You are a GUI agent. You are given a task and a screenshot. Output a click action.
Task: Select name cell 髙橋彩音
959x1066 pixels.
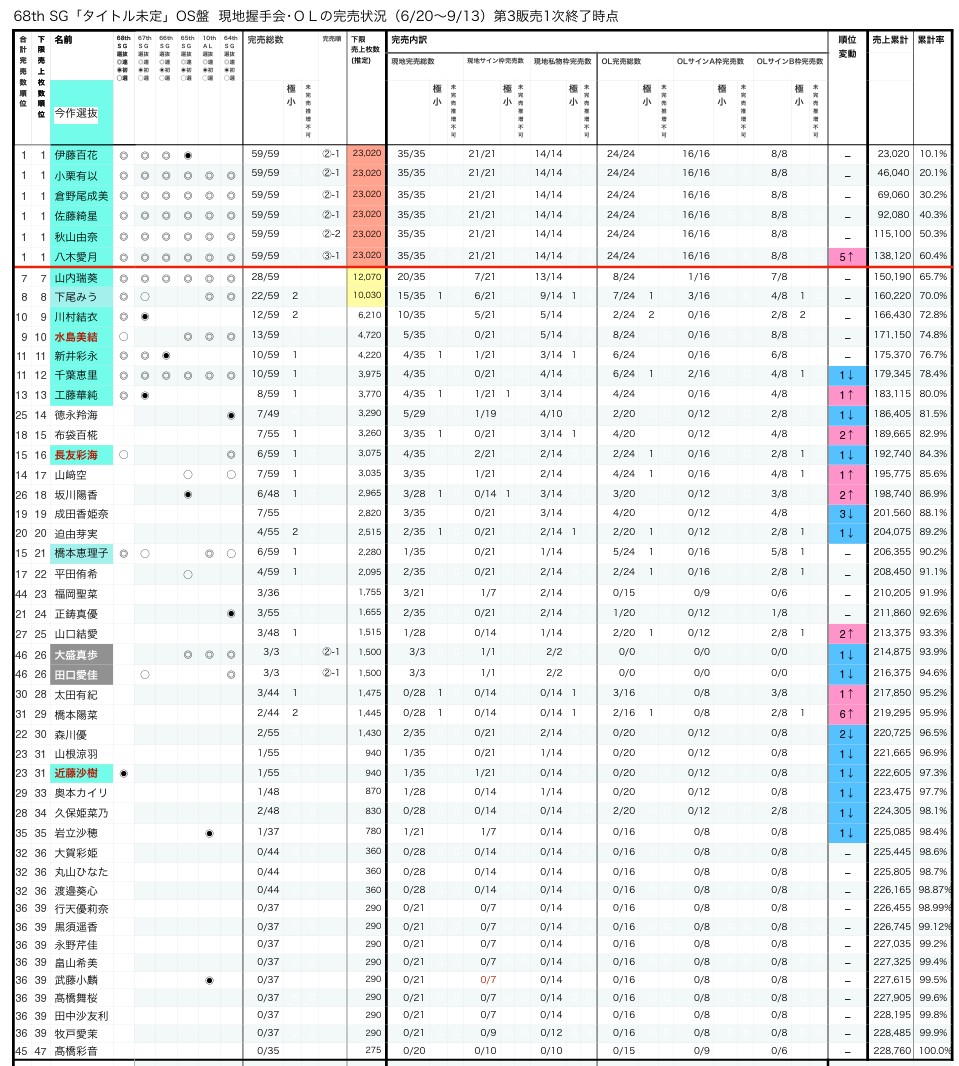(x=82, y=1051)
